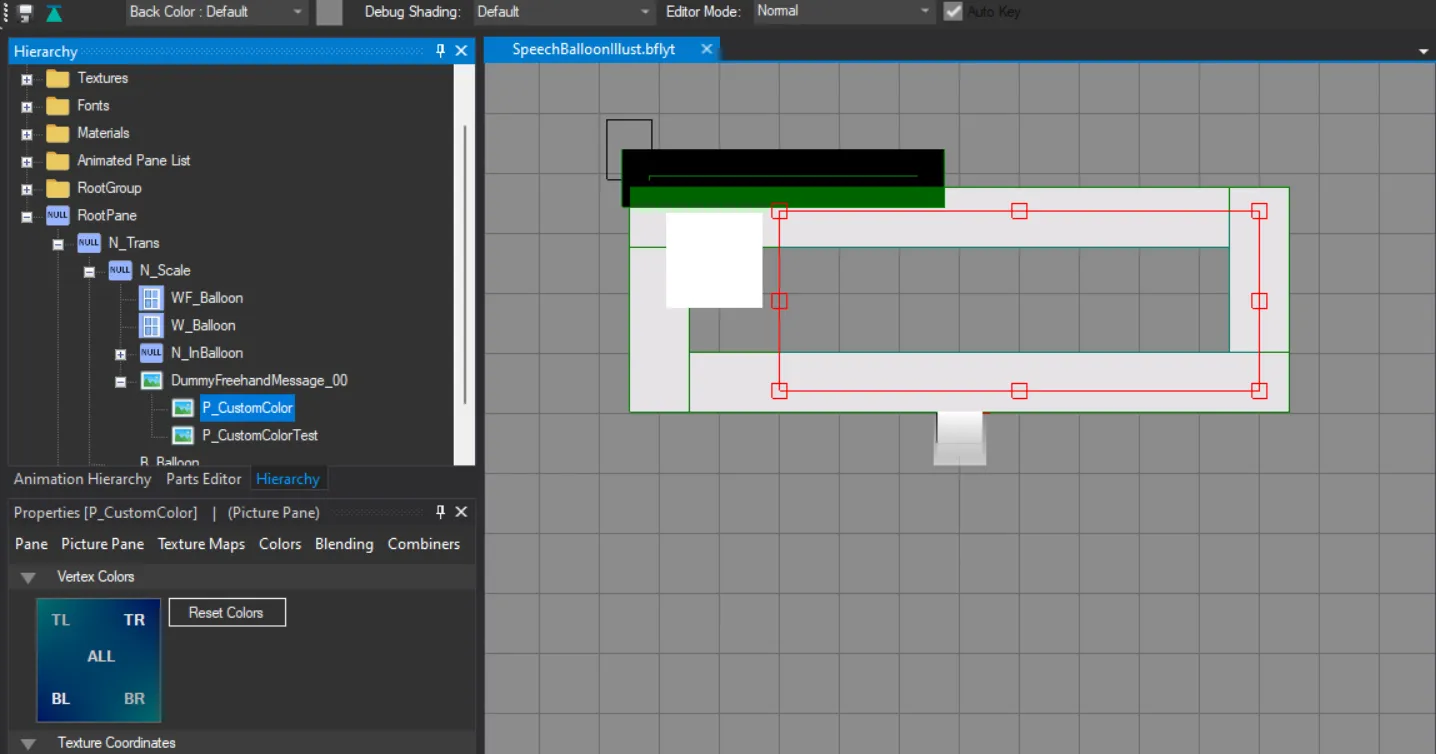Switch to the Animation Hierarchy tab

click(82, 479)
